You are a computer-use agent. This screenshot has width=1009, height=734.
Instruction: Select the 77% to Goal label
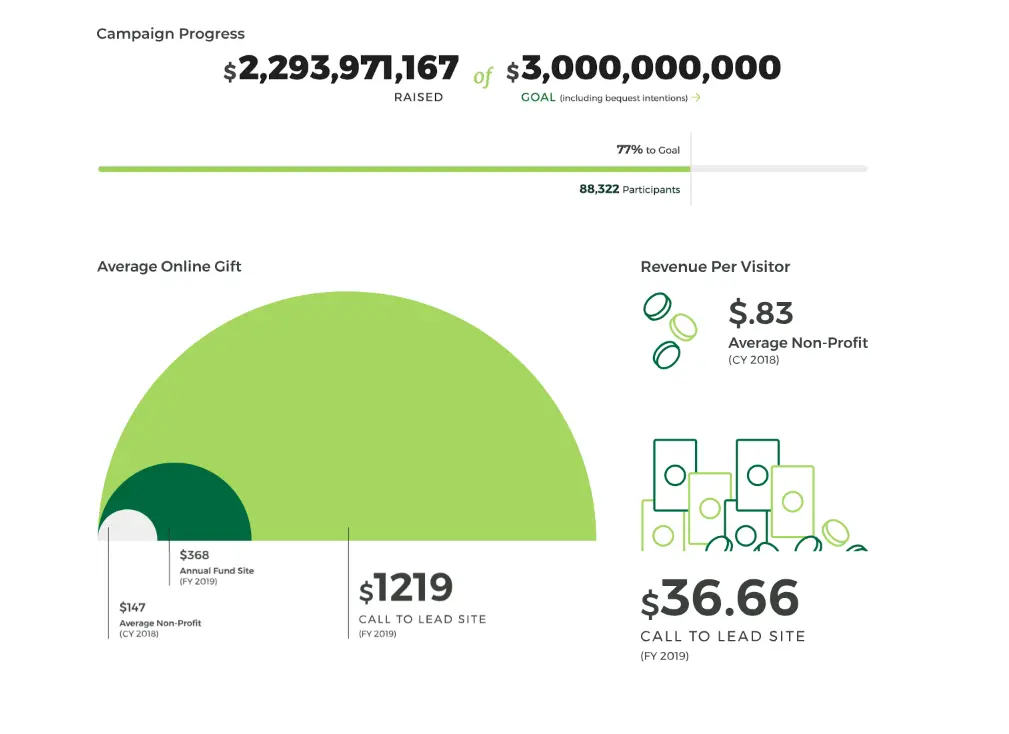coord(648,150)
